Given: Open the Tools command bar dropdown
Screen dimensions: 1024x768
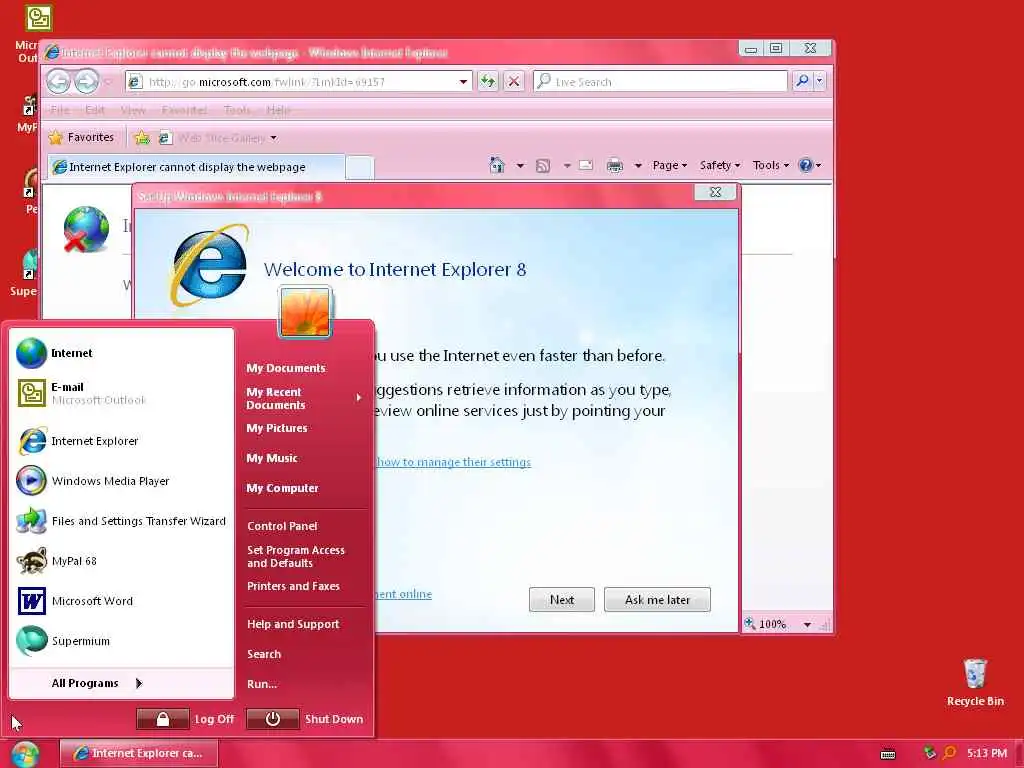Looking at the screenshot, I should click(x=771, y=165).
